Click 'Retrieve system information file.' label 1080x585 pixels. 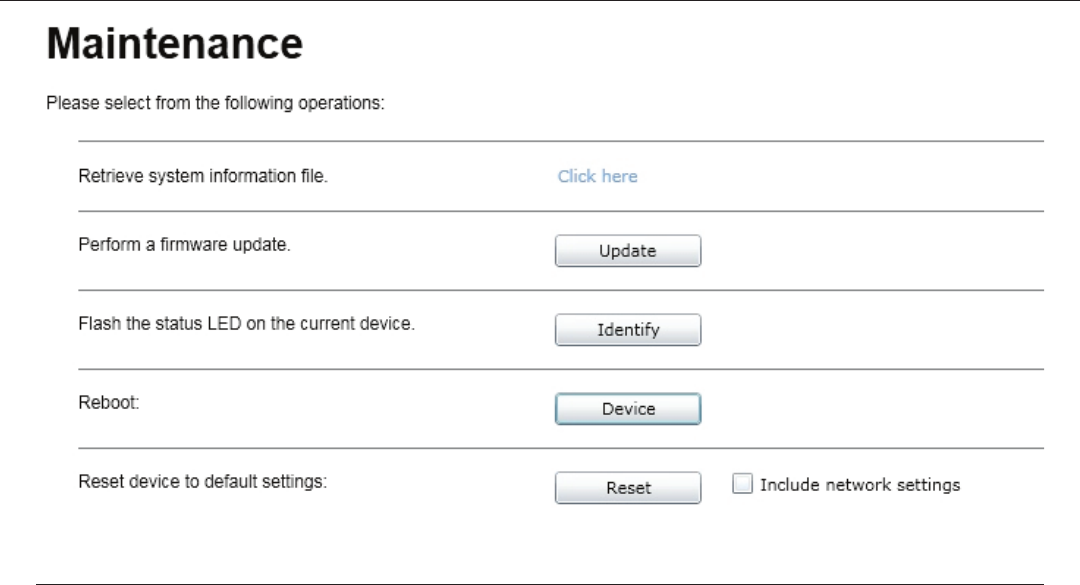202,176
